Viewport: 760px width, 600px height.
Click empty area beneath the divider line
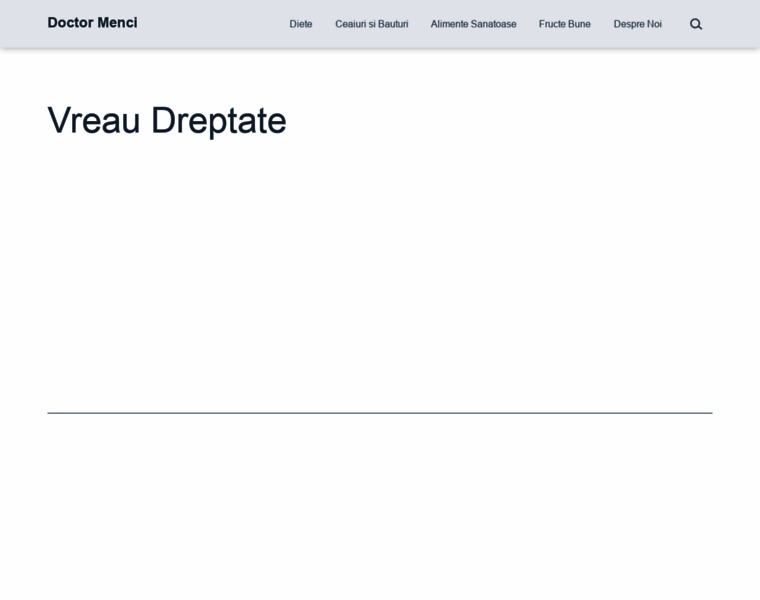(x=380, y=500)
